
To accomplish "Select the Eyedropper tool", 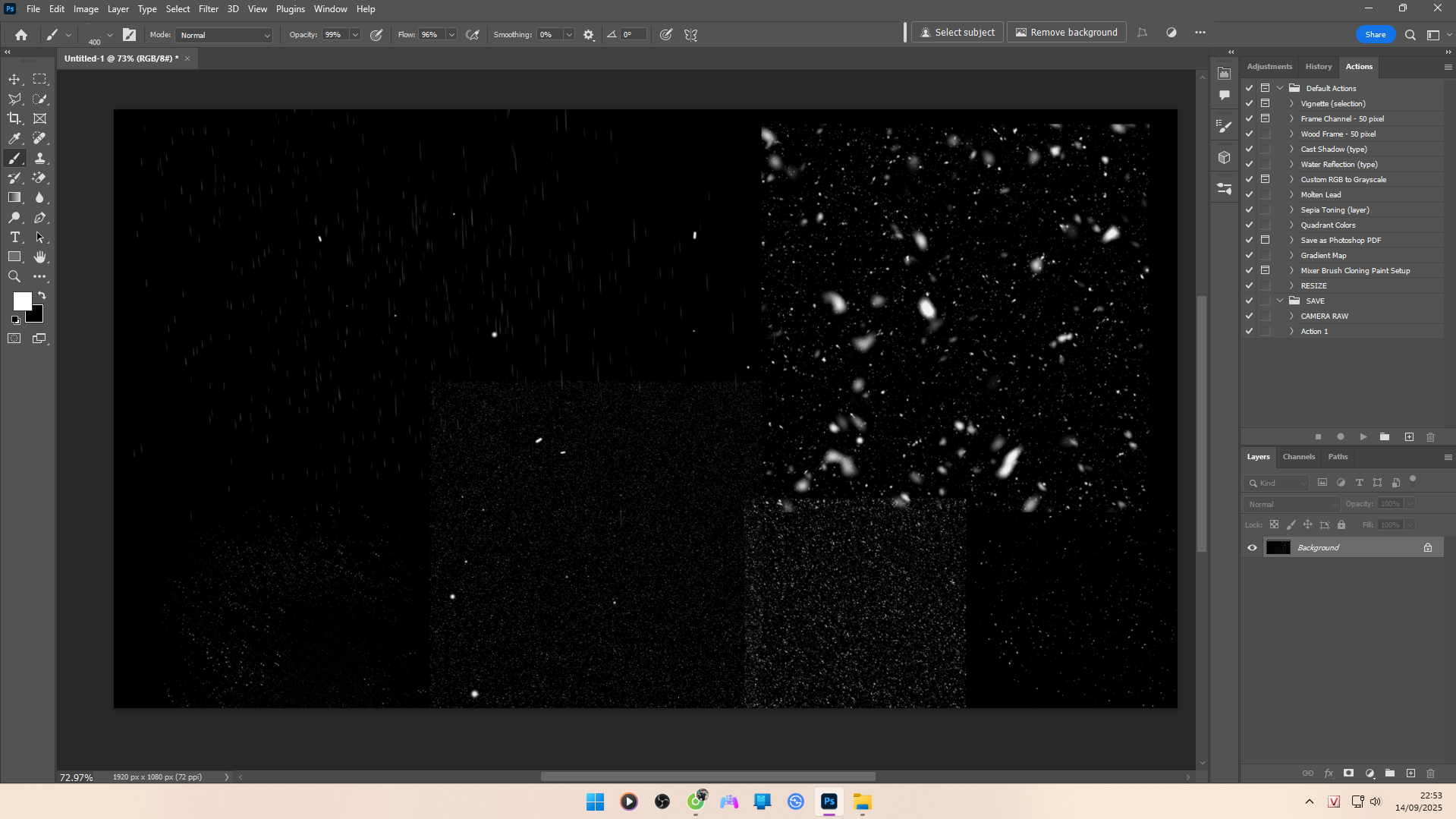I will coord(14,138).
